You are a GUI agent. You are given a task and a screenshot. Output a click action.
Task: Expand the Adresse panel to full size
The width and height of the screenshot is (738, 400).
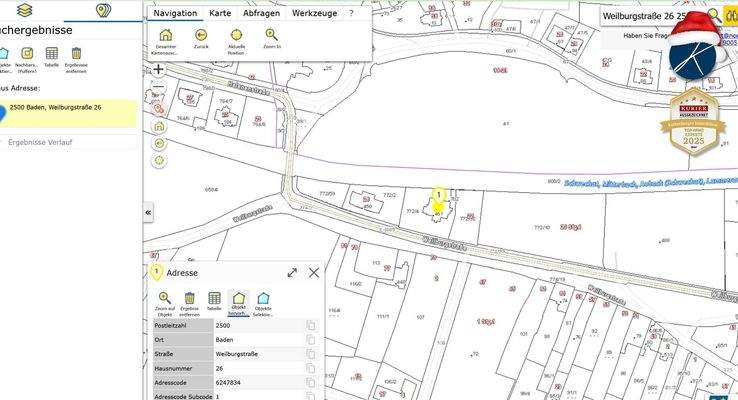[292, 272]
